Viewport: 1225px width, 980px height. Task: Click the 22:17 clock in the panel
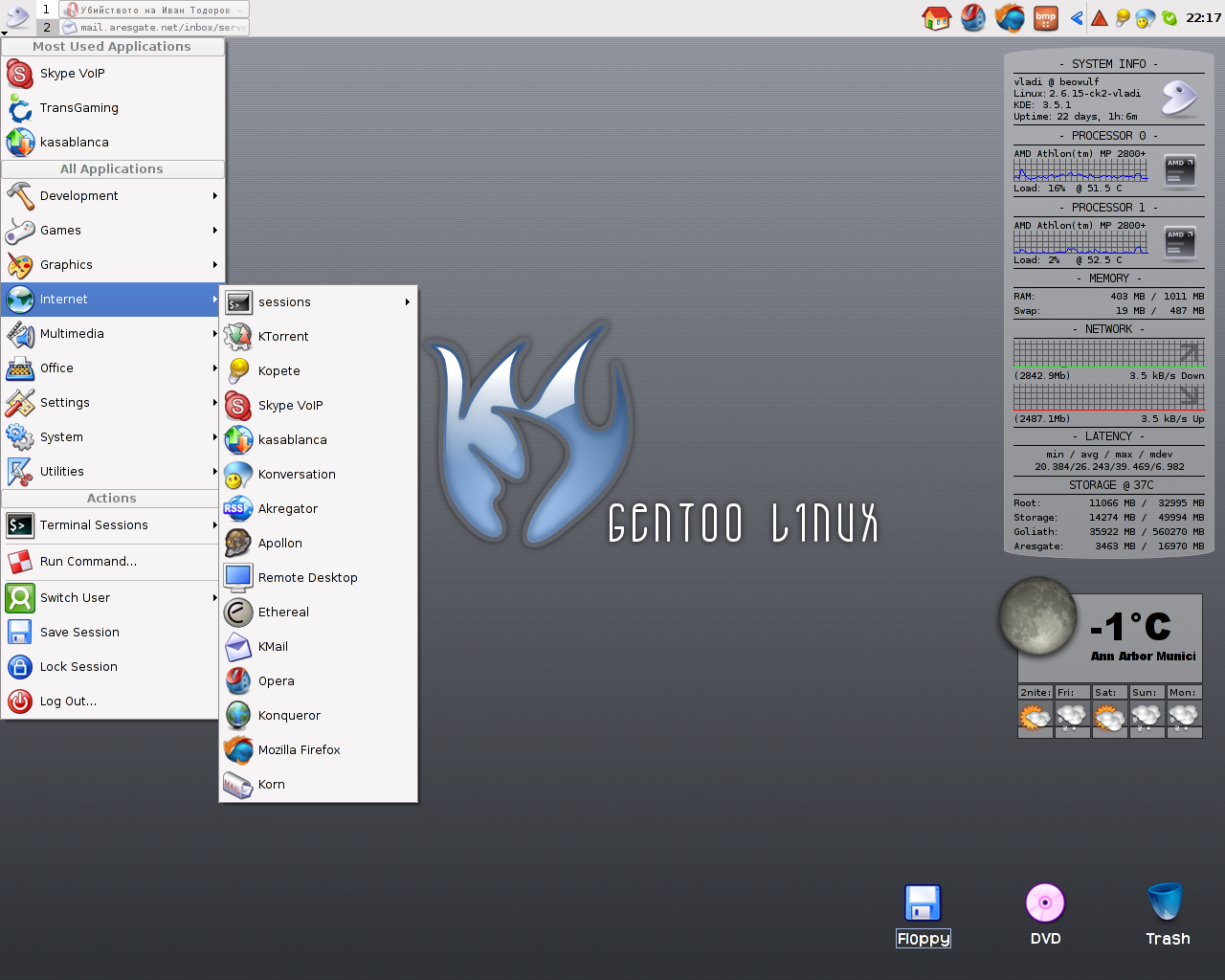pos(1203,17)
